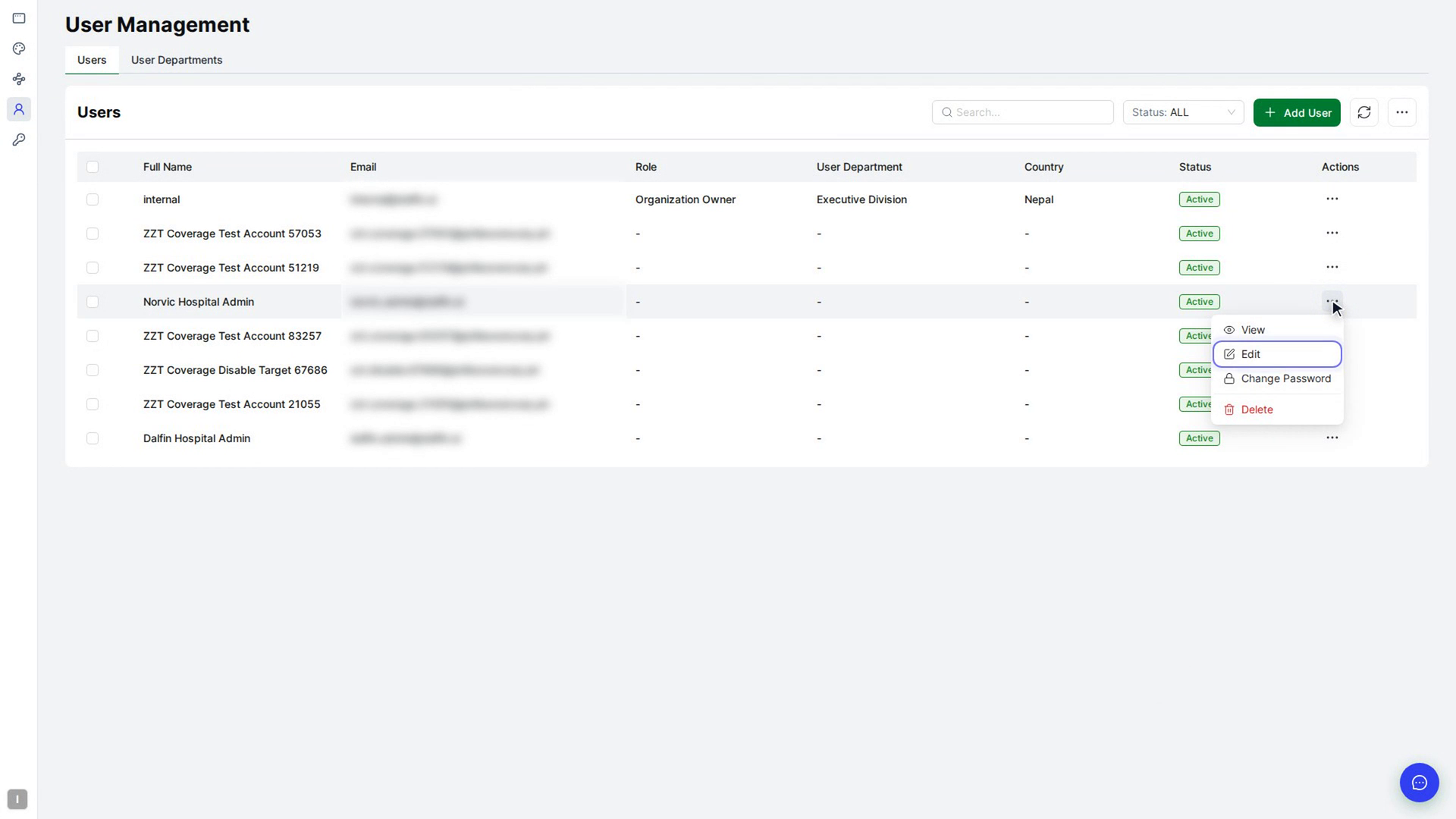Choose View from the actions menu
The width and height of the screenshot is (1456, 819).
(1277, 330)
